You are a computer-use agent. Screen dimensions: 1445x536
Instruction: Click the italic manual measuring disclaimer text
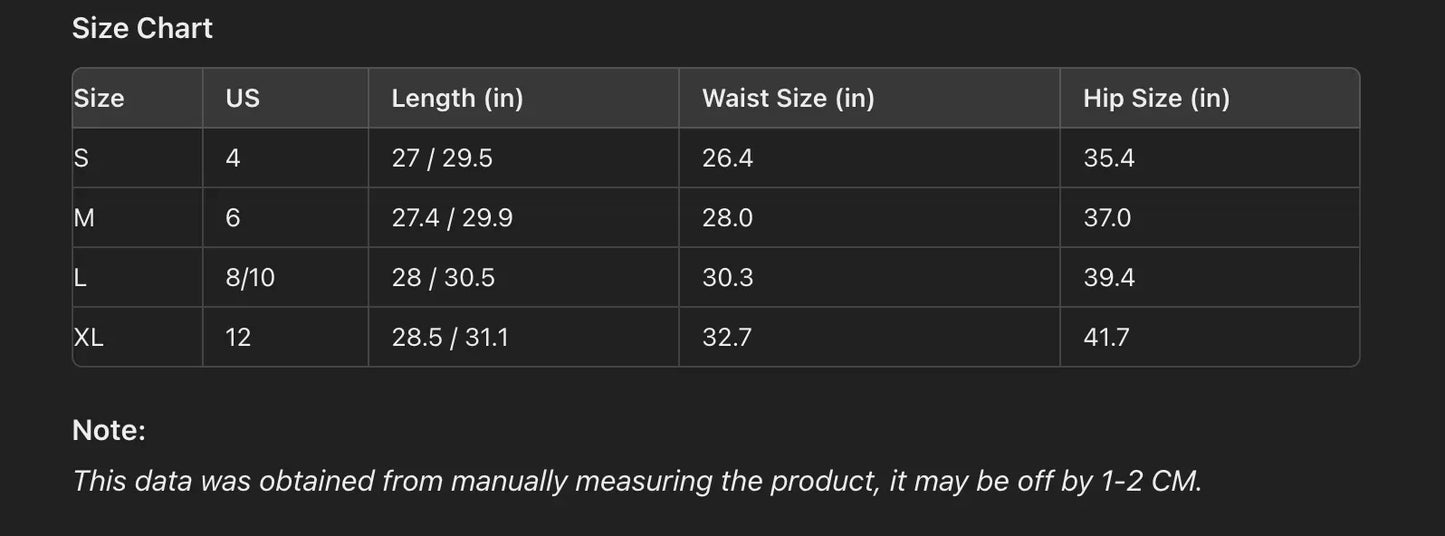[637, 481]
